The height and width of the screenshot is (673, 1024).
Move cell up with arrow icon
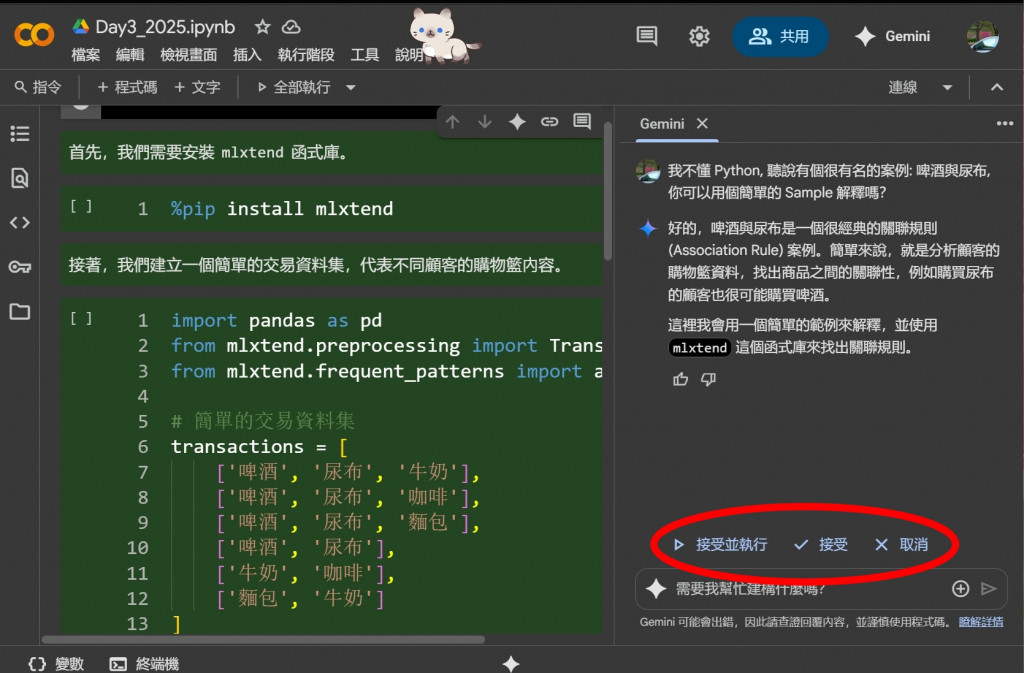(453, 121)
